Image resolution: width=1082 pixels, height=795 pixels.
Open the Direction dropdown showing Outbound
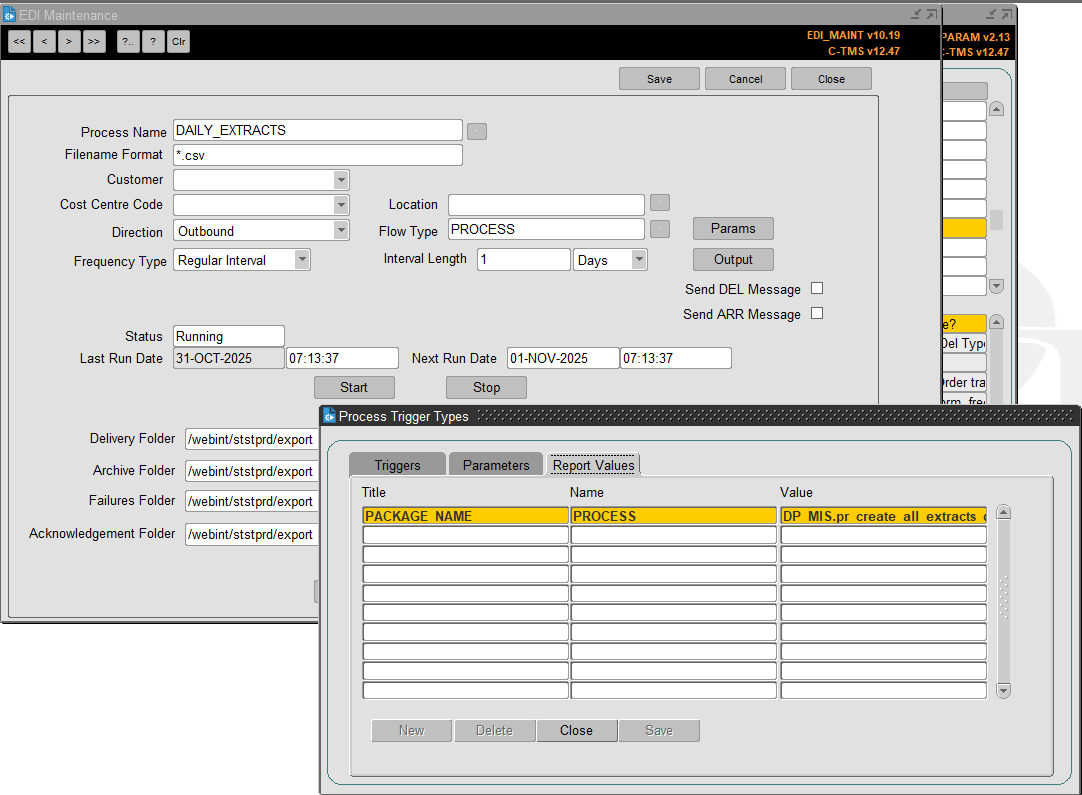coord(341,231)
